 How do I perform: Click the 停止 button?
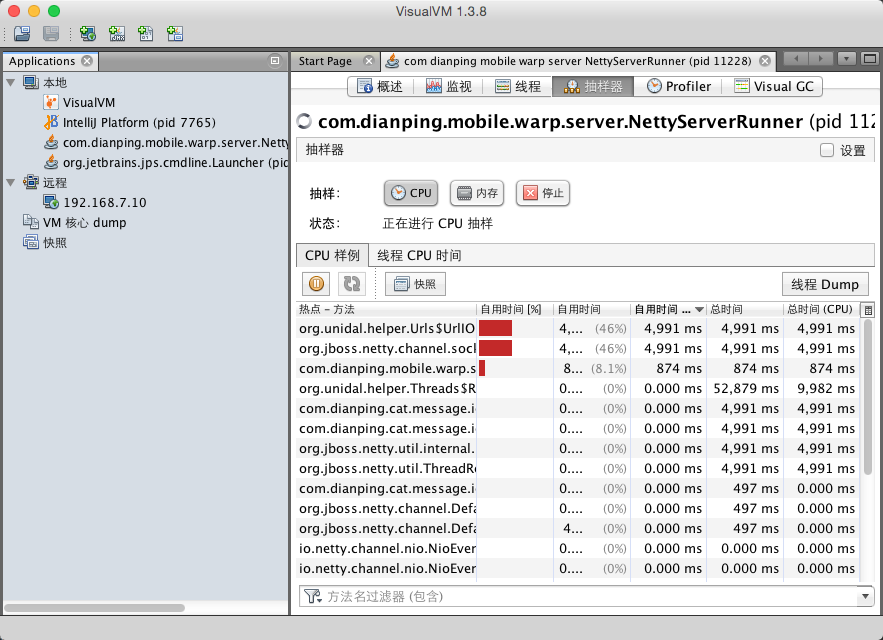tap(543, 193)
